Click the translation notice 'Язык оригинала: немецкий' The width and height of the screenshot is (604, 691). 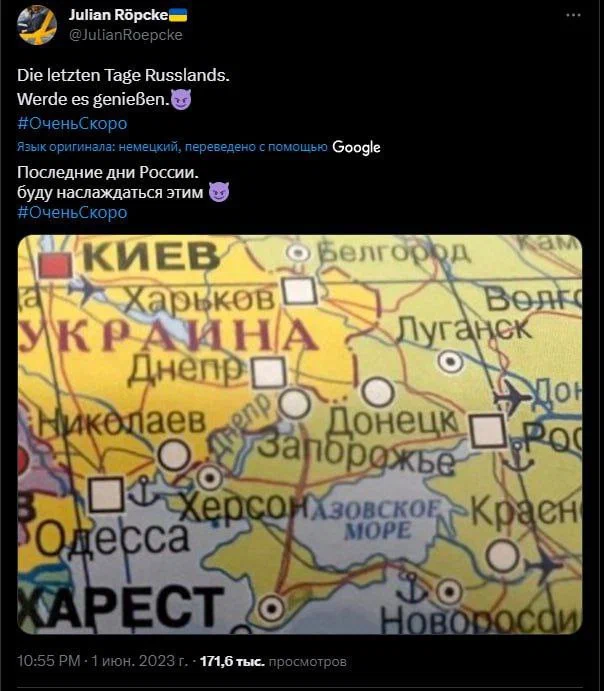tap(97, 147)
